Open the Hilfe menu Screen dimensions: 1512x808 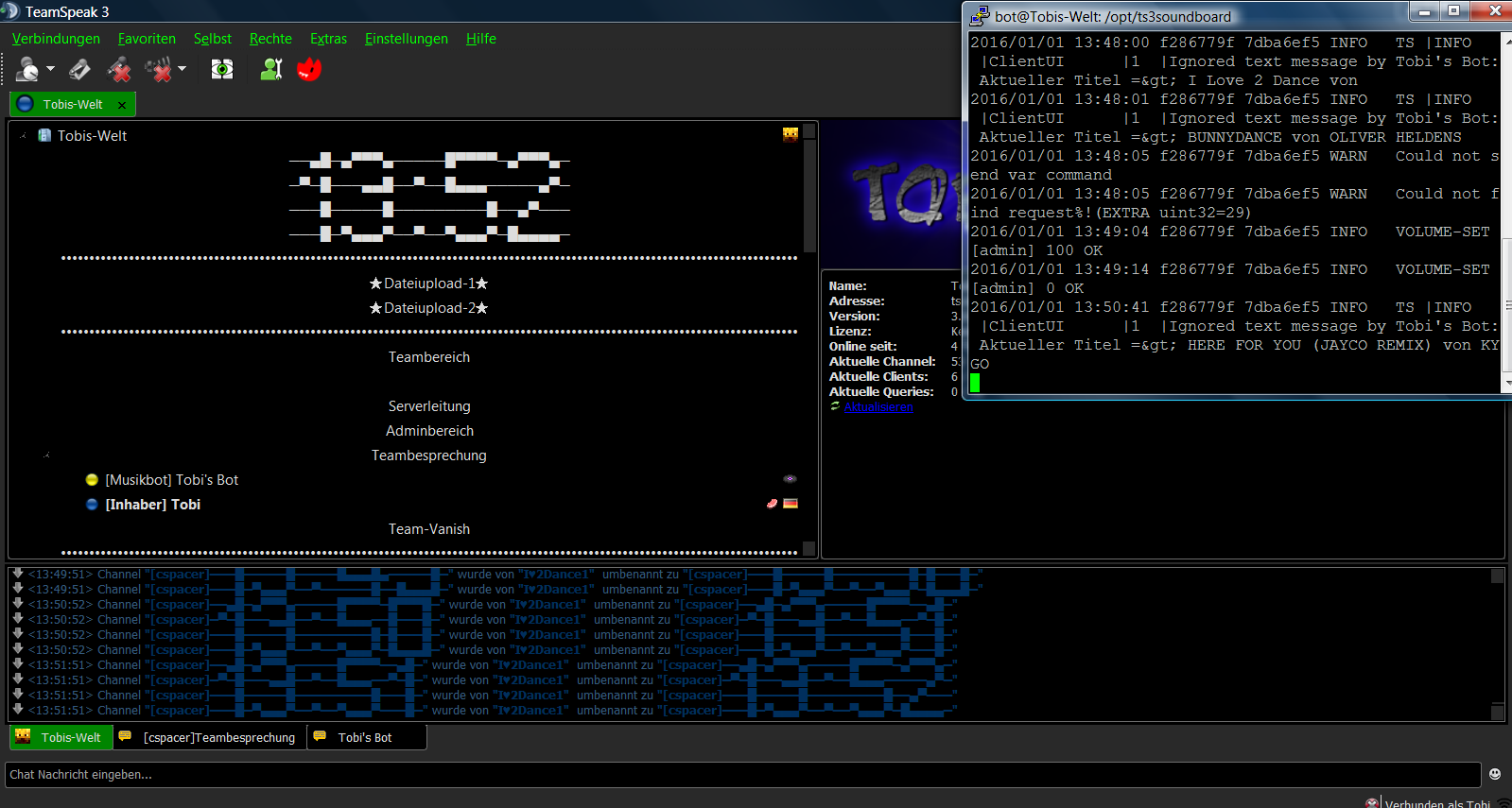click(x=480, y=39)
